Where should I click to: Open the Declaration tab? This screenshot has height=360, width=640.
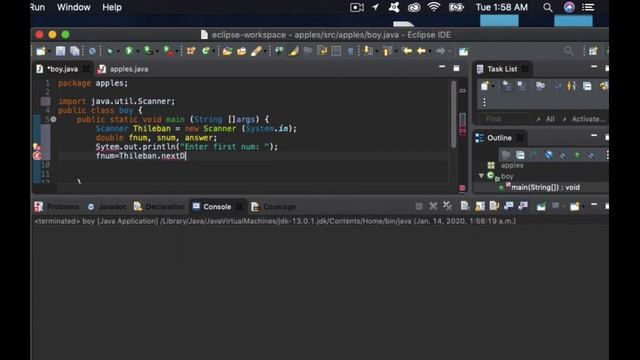point(159,207)
